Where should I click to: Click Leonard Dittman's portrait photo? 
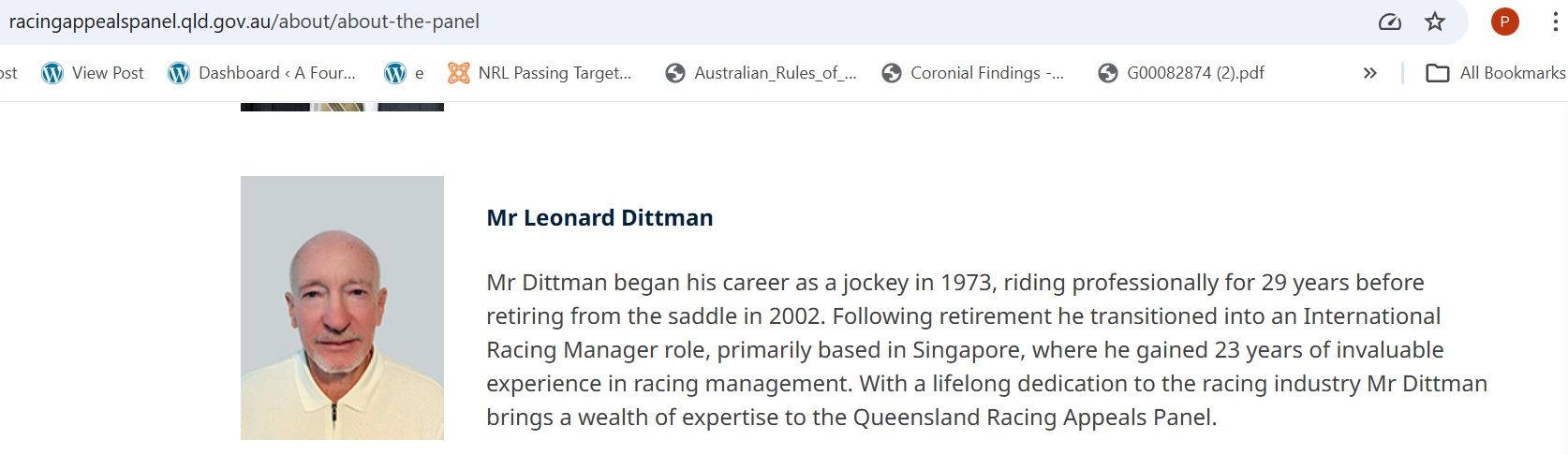coord(342,308)
